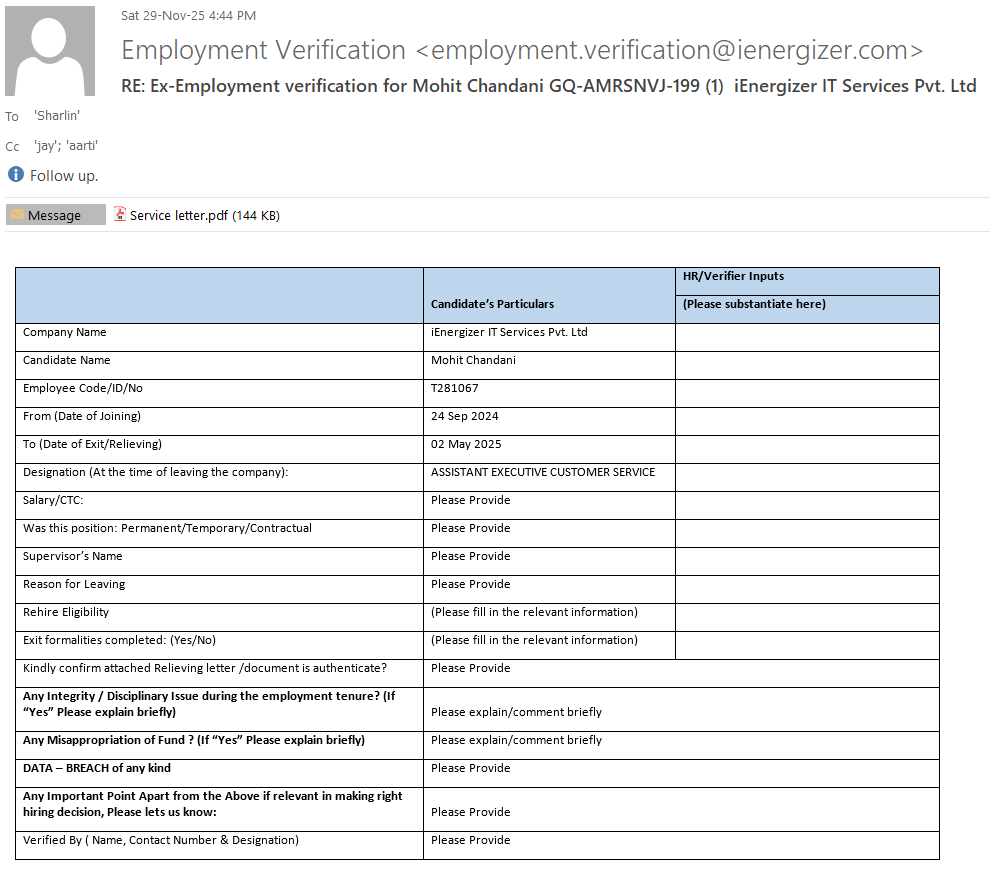
Task: Switch to the Message tab
Action: (55, 215)
